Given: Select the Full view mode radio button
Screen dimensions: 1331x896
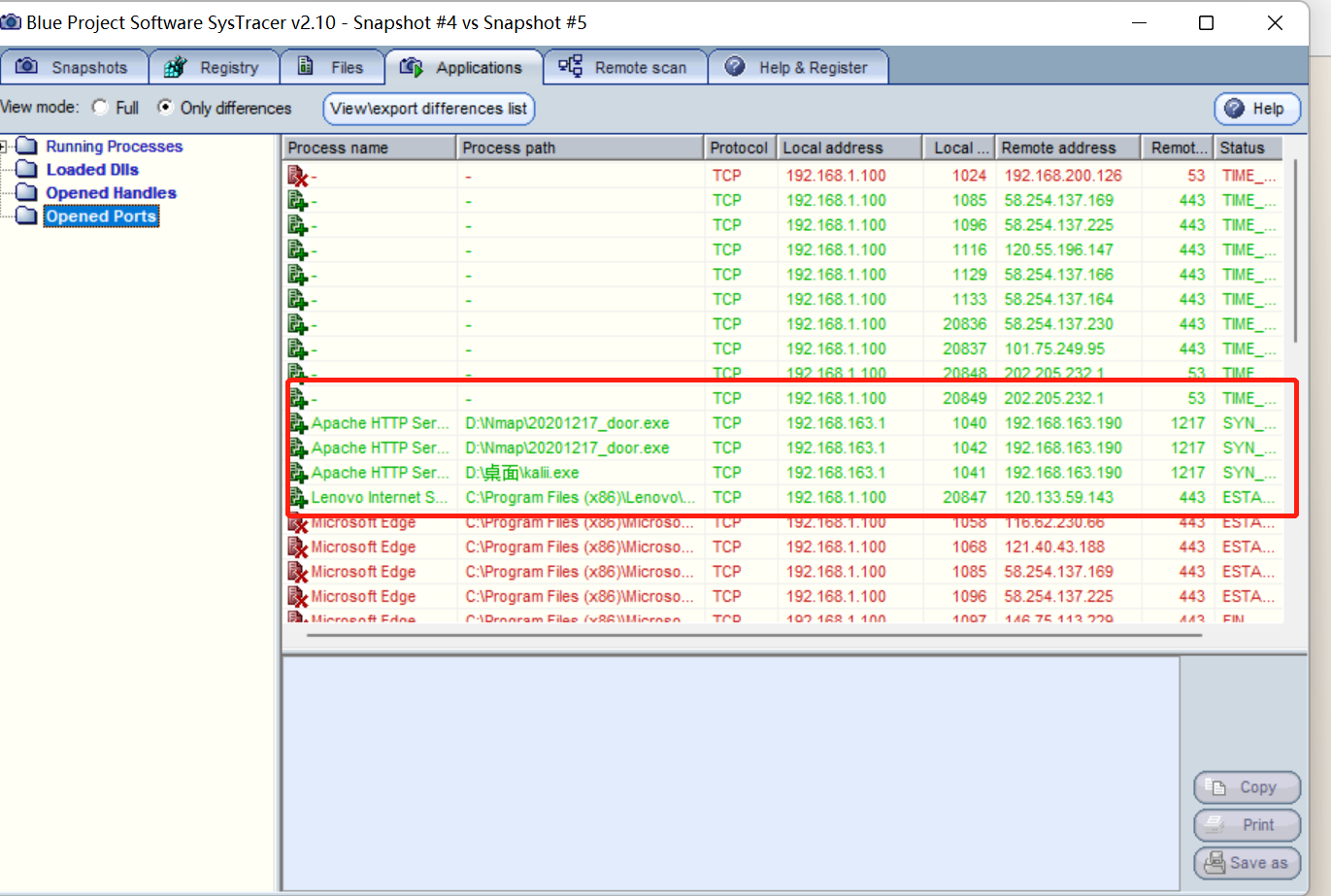Looking at the screenshot, I should (x=100, y=108).
